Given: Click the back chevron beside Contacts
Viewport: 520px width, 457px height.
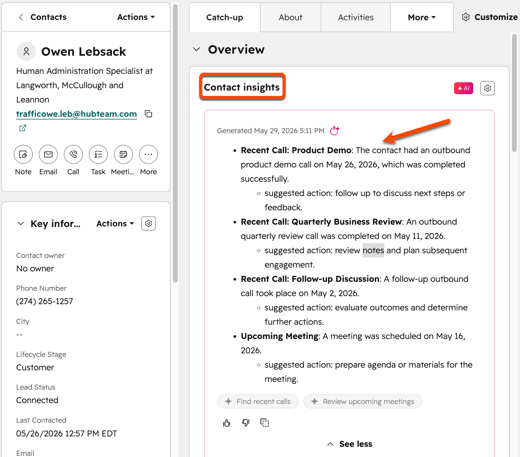Looking at the screenshot, I should tap(21, 17).
